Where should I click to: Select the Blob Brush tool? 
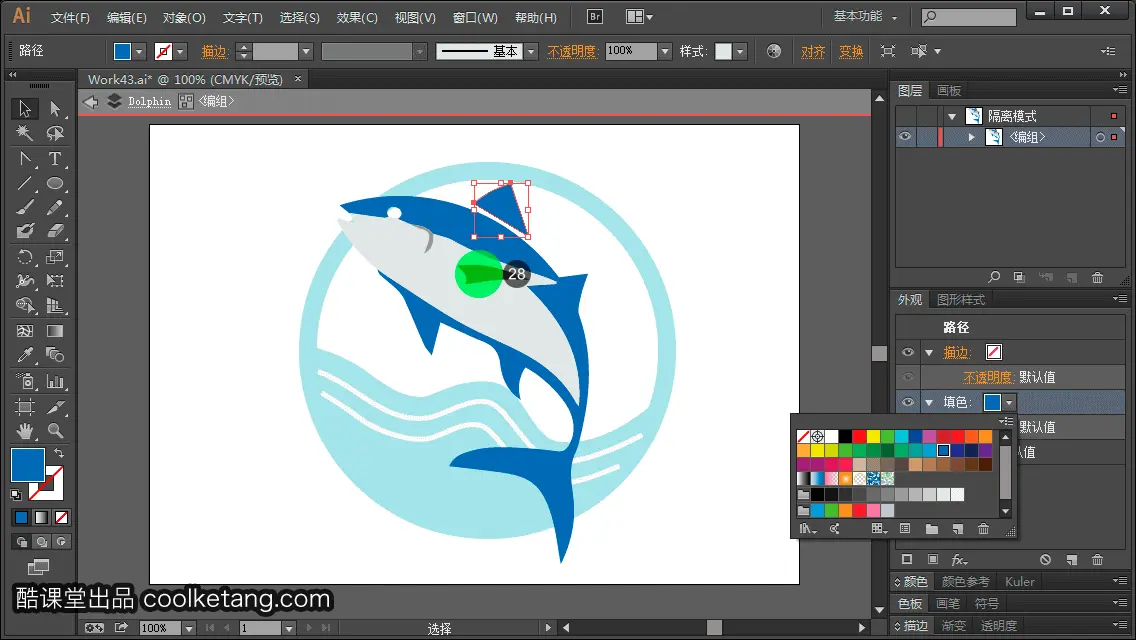pos(25,231)
